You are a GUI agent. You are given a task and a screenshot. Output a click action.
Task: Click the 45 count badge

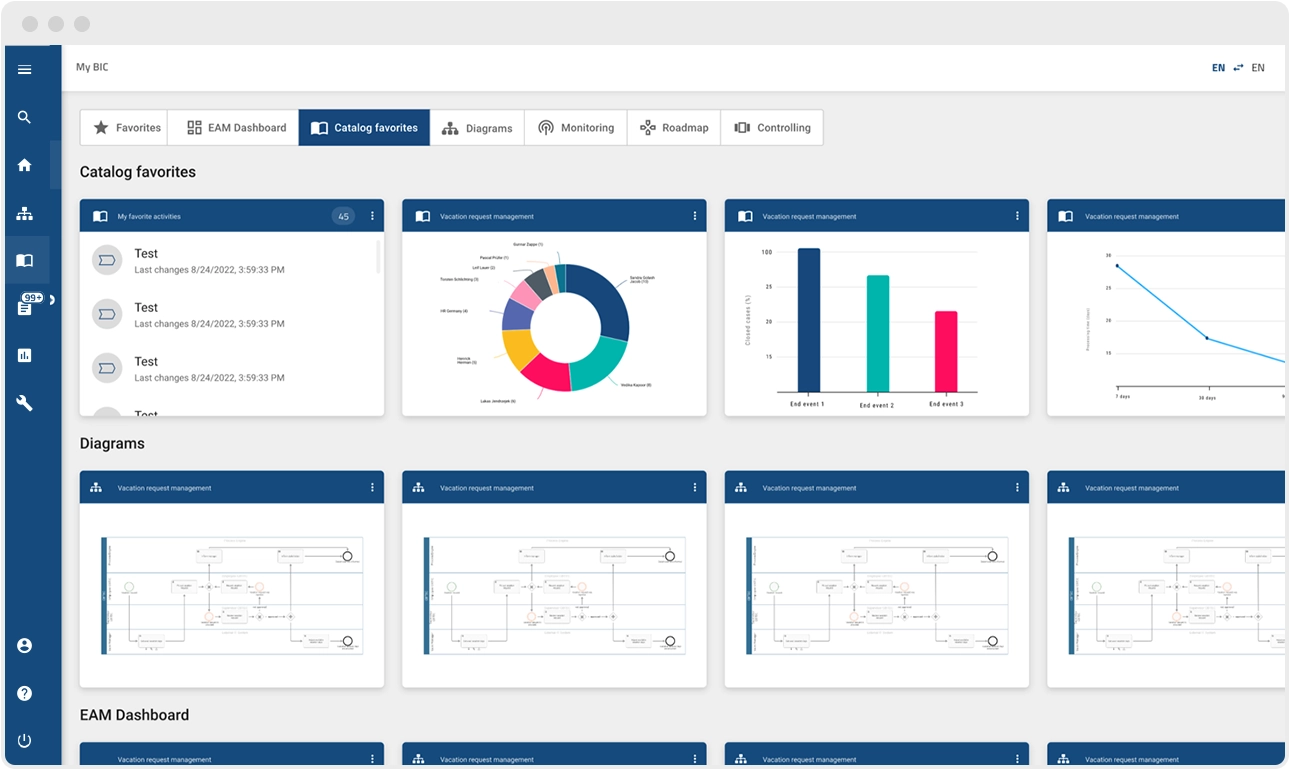point(344,216)
